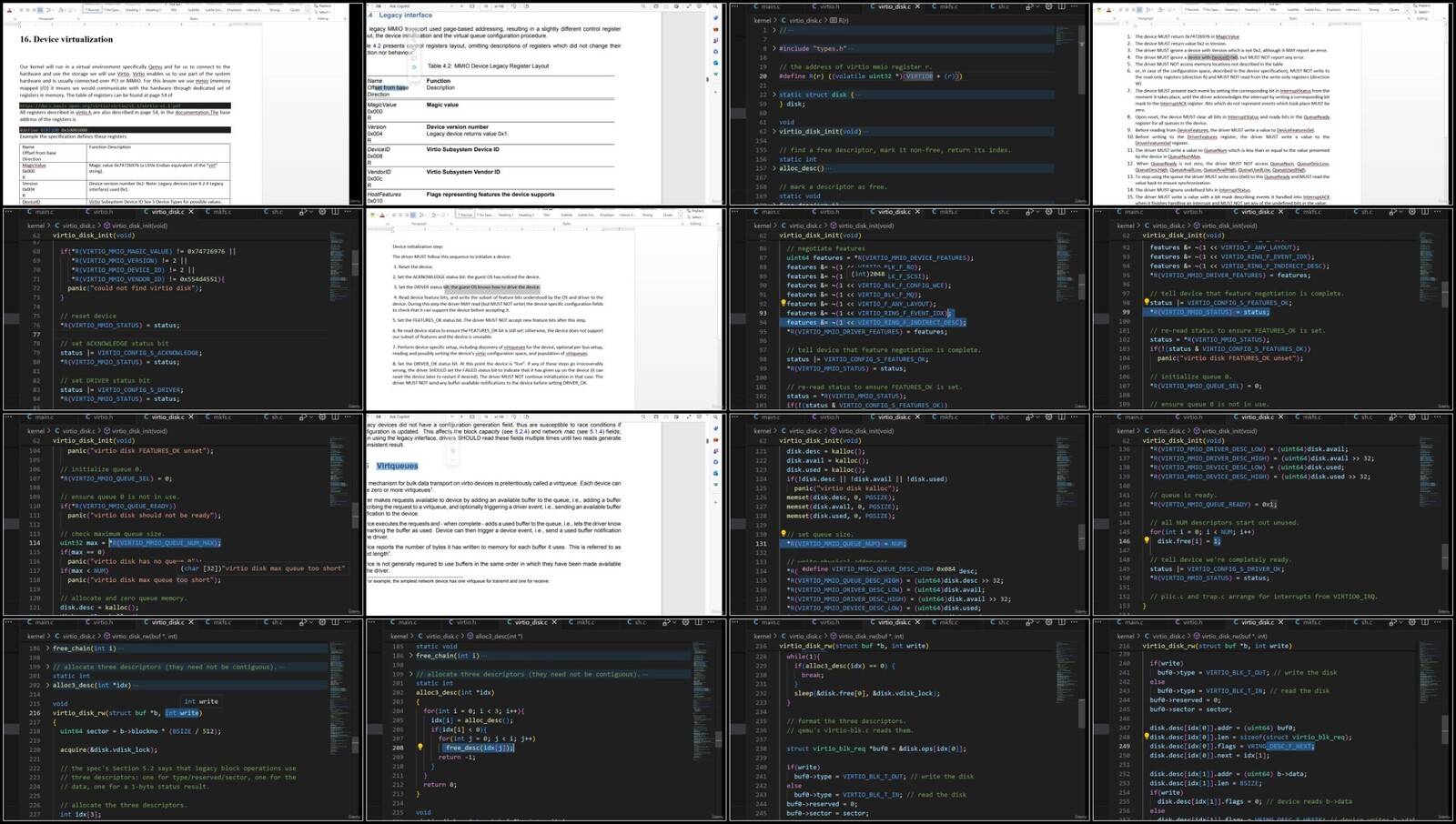1456x824 pixels.
Task: Click sidebar plus icon in Legacy interface PDF frame
Action: 715,90
